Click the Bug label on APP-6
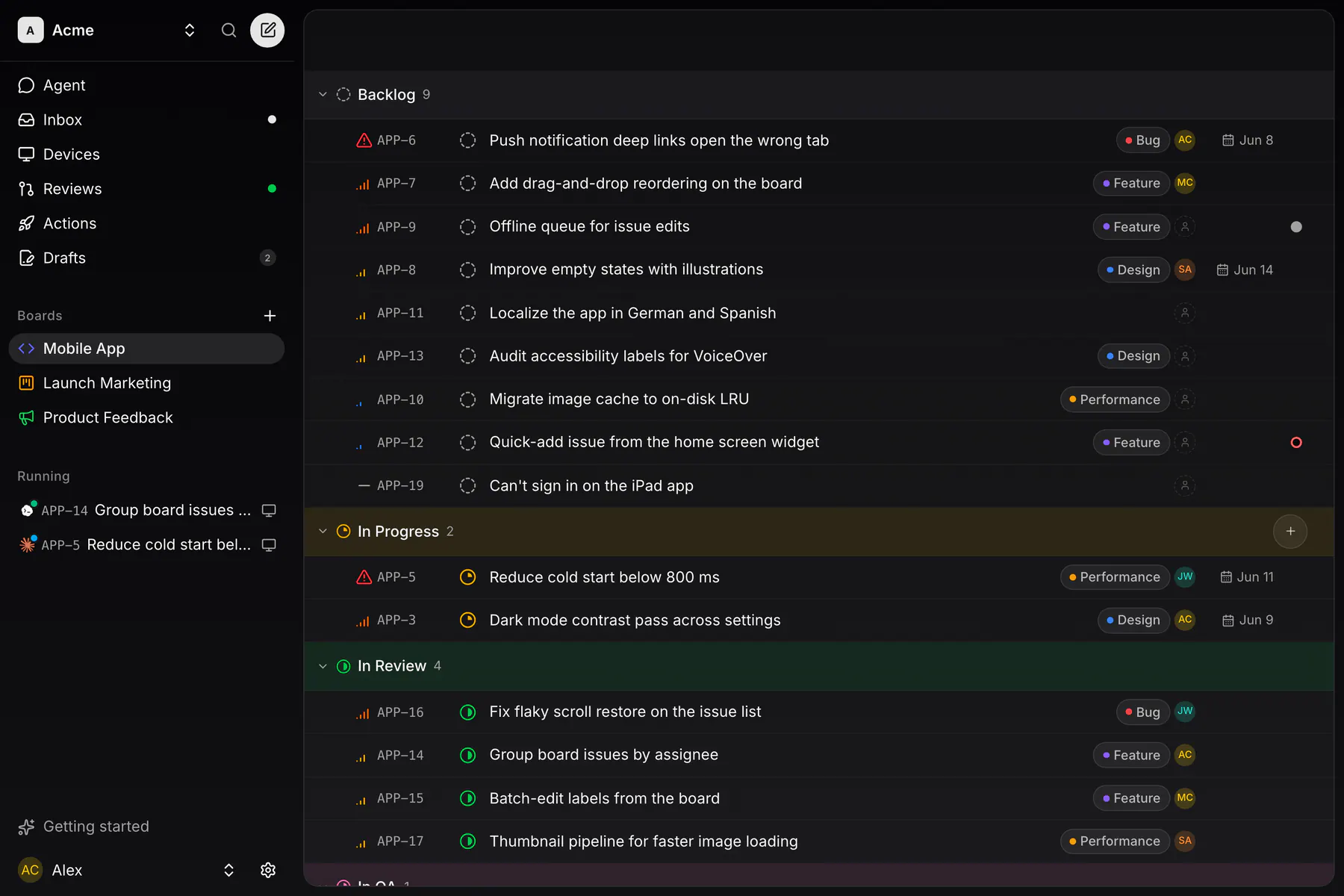The image size is (1344, 896). pyautogui.click(x=1142, y=140)
